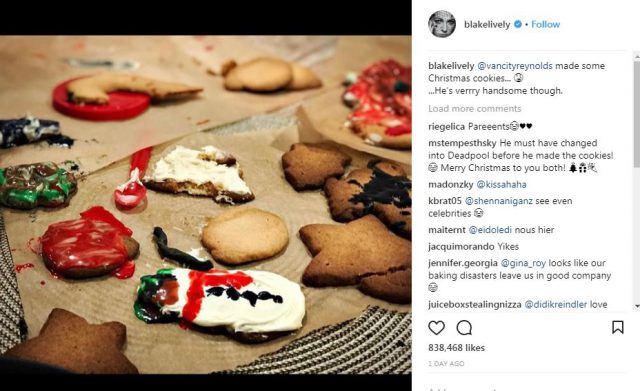The width and height of the screenshot is (640, 391).
Task: Click the scrollbar up arrow in comments
Action: click(637, 54)
